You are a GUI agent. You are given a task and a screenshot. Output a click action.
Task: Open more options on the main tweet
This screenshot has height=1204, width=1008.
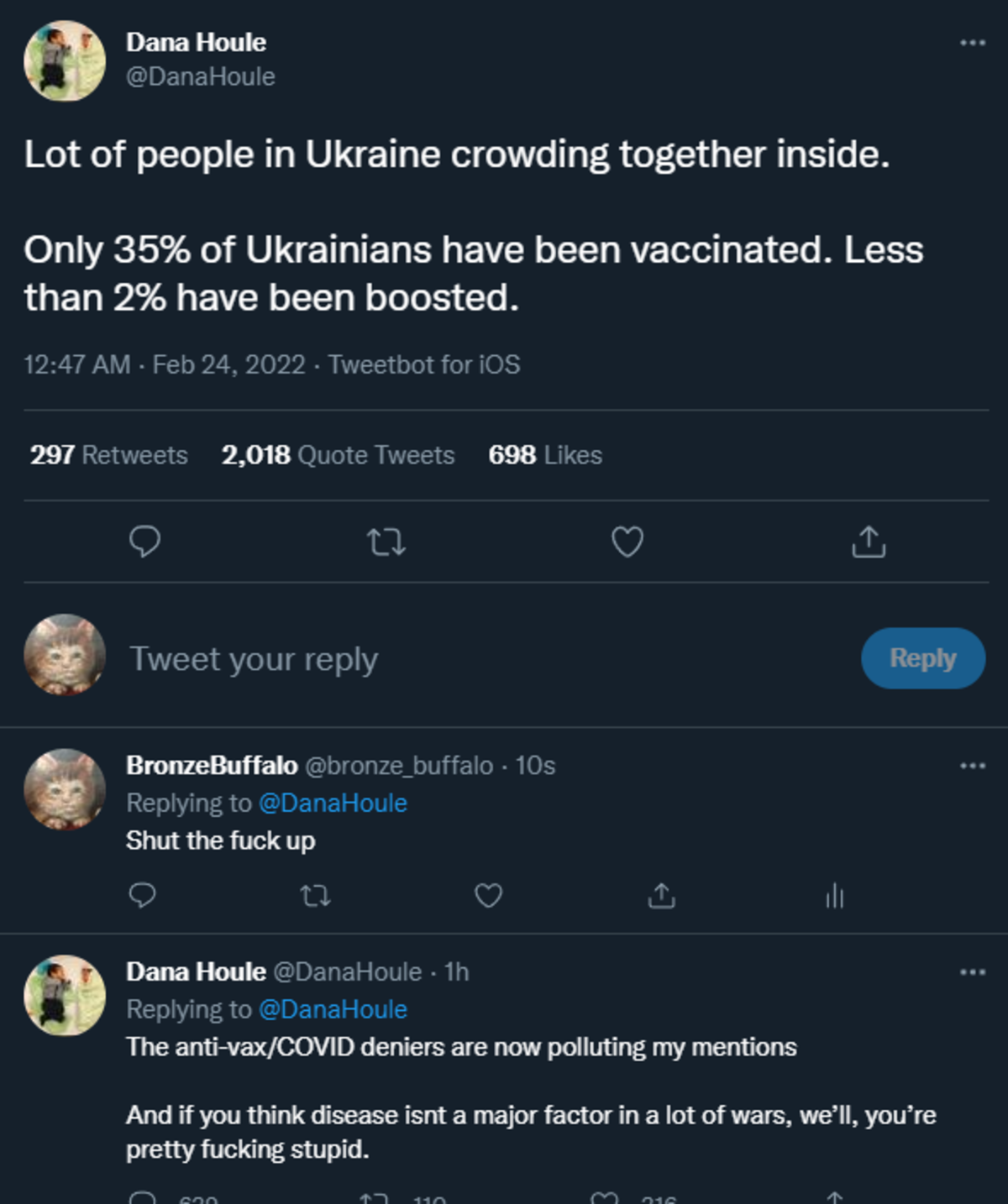tap(972, 43)
